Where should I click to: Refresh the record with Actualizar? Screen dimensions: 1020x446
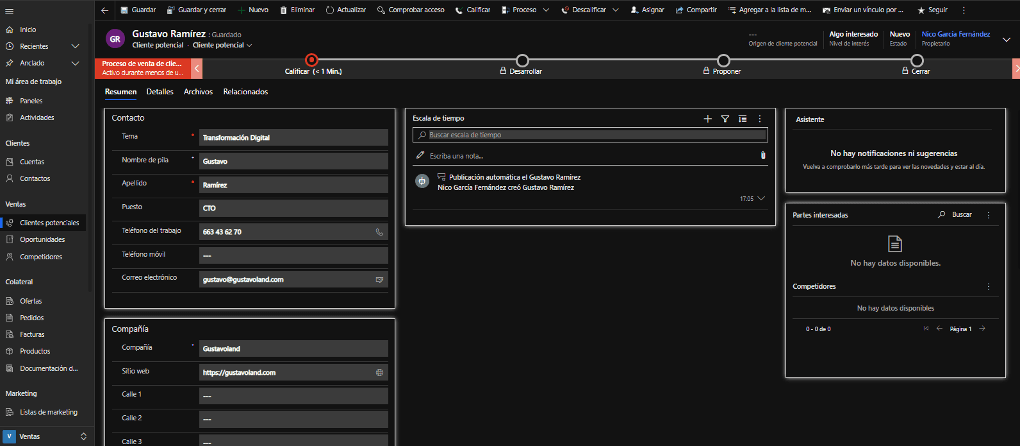pos(345,10)
